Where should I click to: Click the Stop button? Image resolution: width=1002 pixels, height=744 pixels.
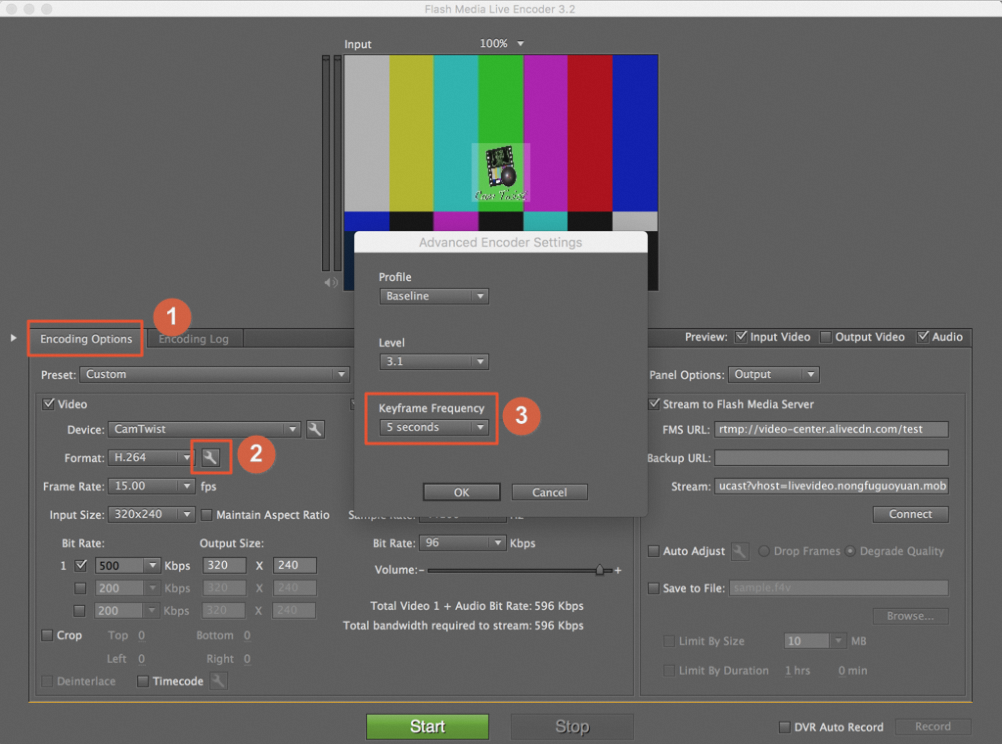point(572,727)
